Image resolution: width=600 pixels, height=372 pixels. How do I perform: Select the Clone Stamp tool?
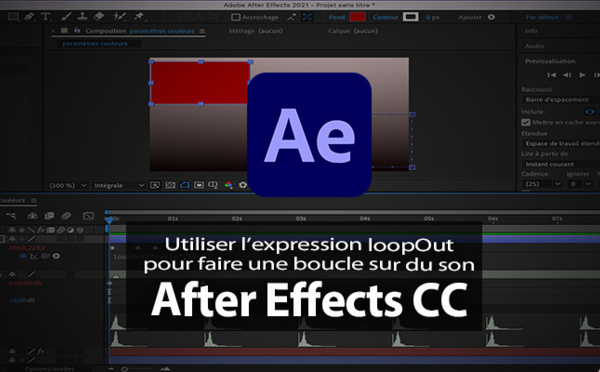pyautogui.click(x=82, y=17)
